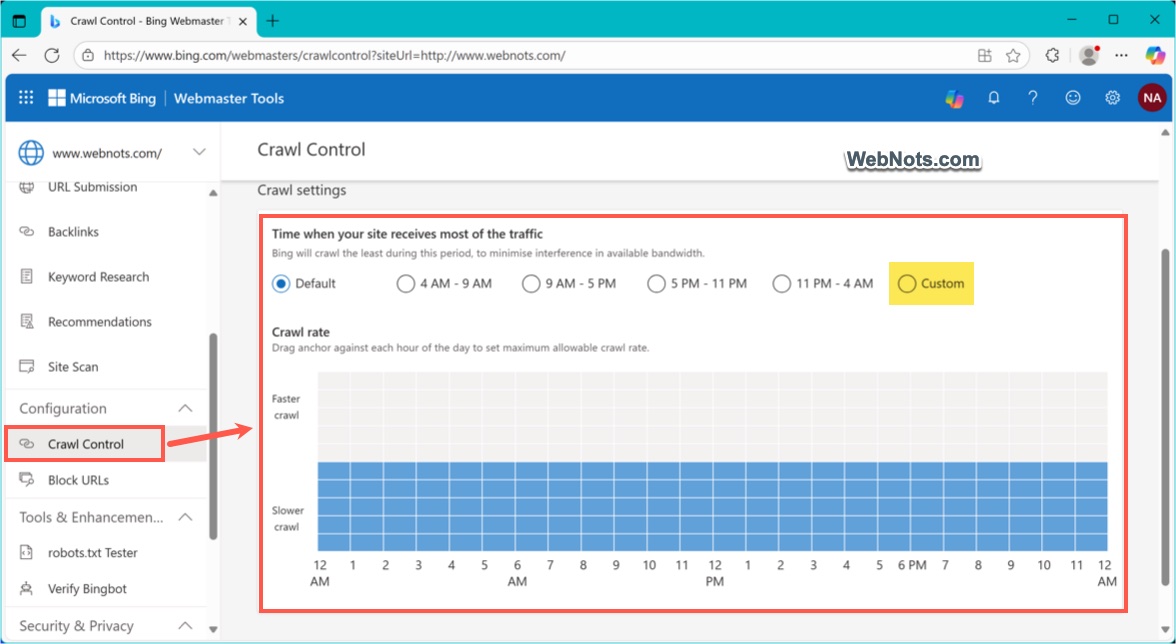1176x644 pixels.
Task: Open Edge Copilot sidebar icon
Action: point(1155,55)
